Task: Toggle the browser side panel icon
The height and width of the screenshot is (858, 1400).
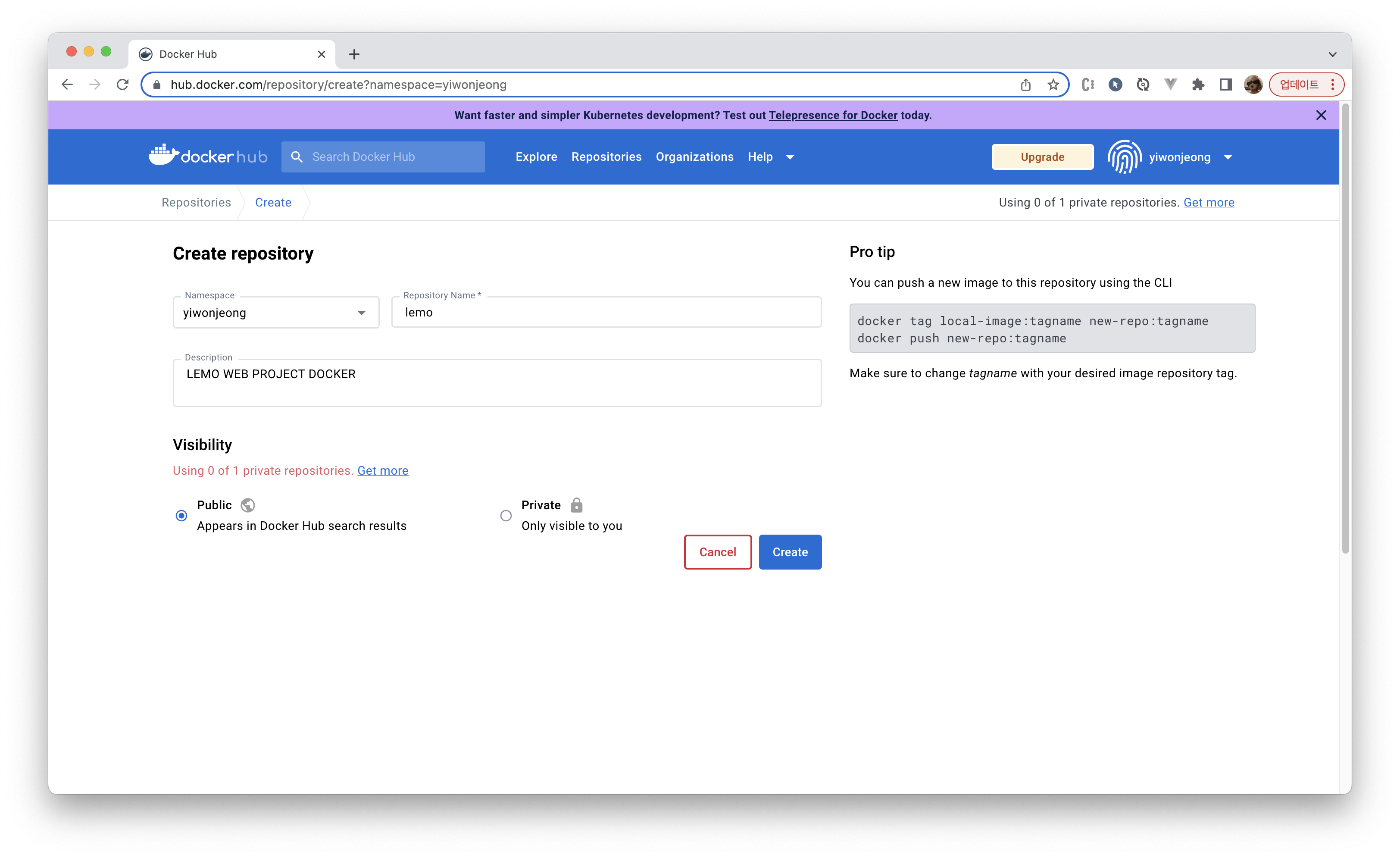Action: point(1225,85)
